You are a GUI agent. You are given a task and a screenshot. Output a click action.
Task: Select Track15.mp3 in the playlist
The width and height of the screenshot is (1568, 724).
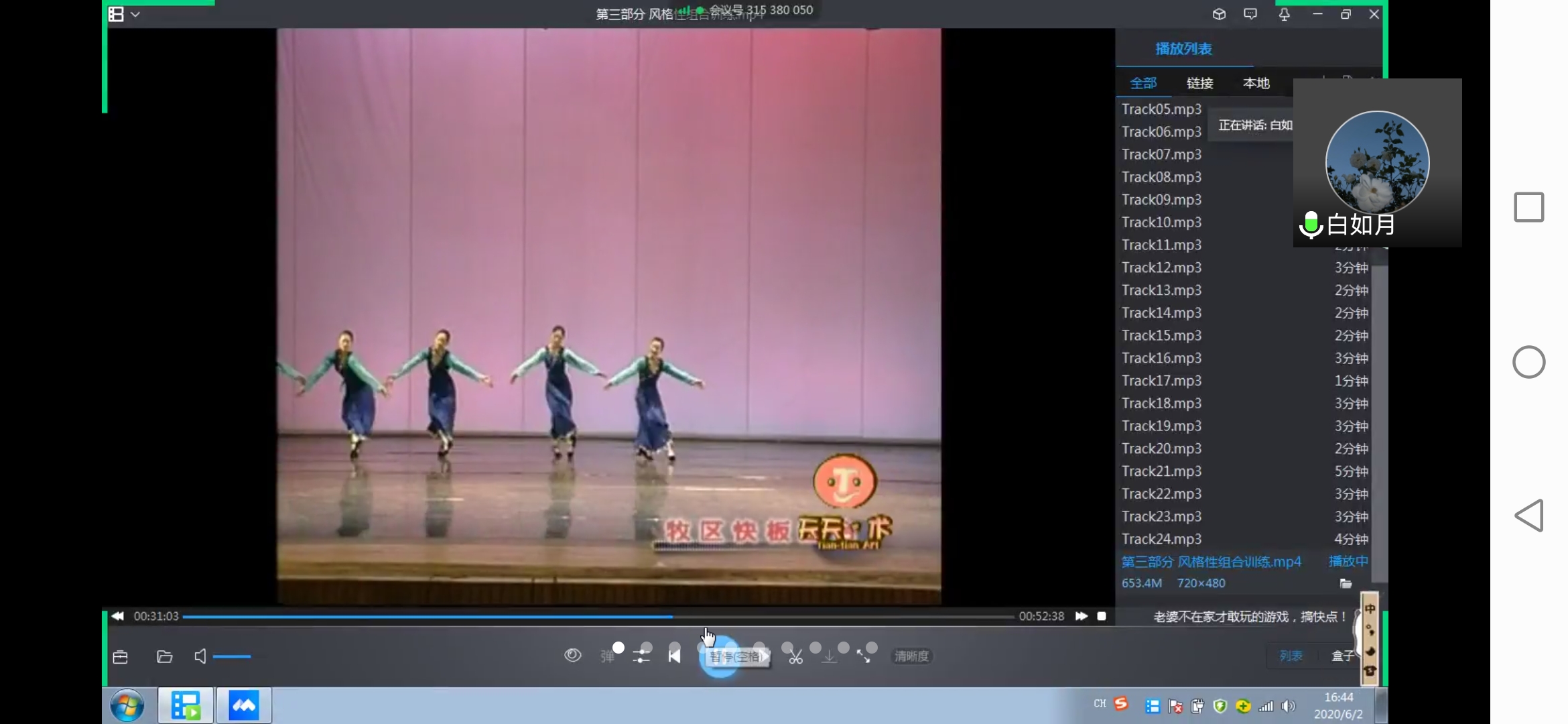pos(1245,335)
